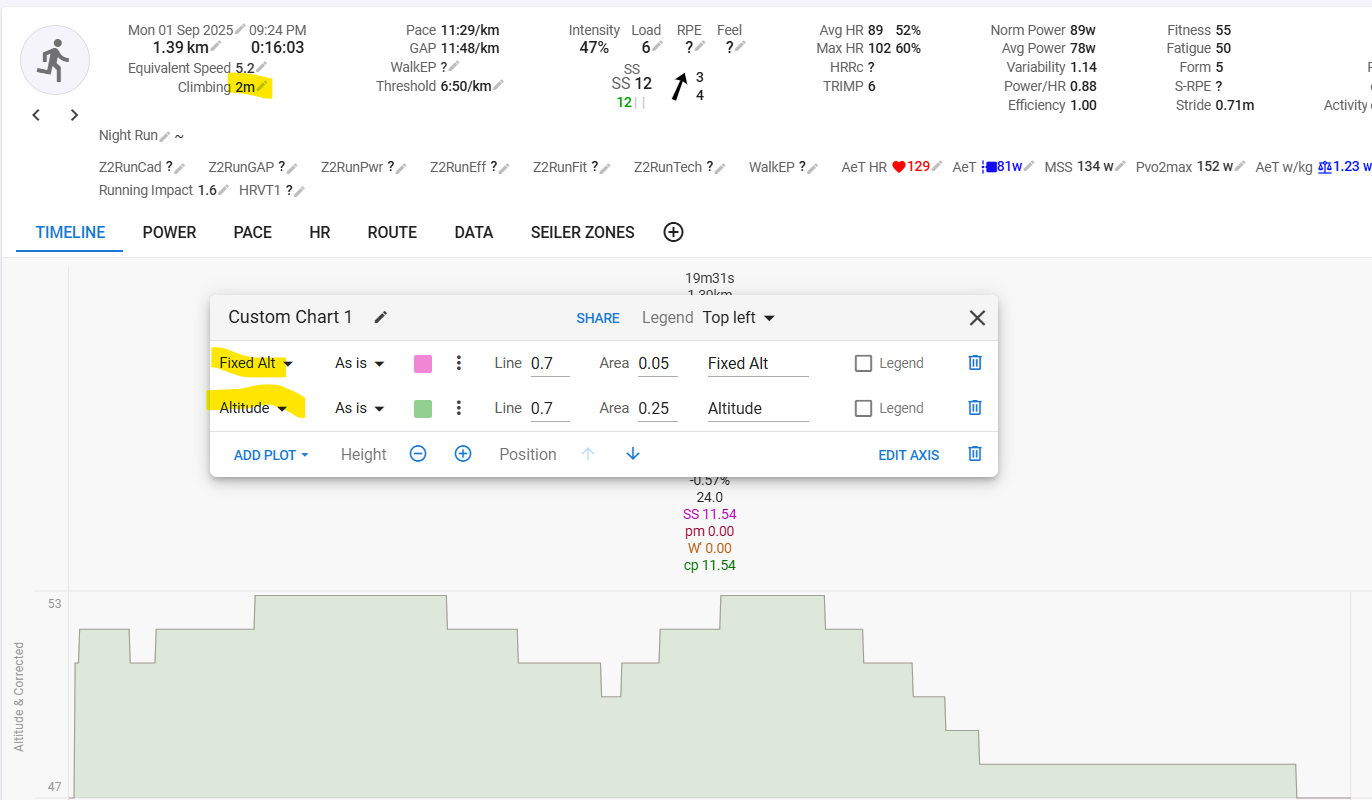Edit the Custom Chart 1 name pencil
This screenshot has width=1372, height=800.
(380, 317)
